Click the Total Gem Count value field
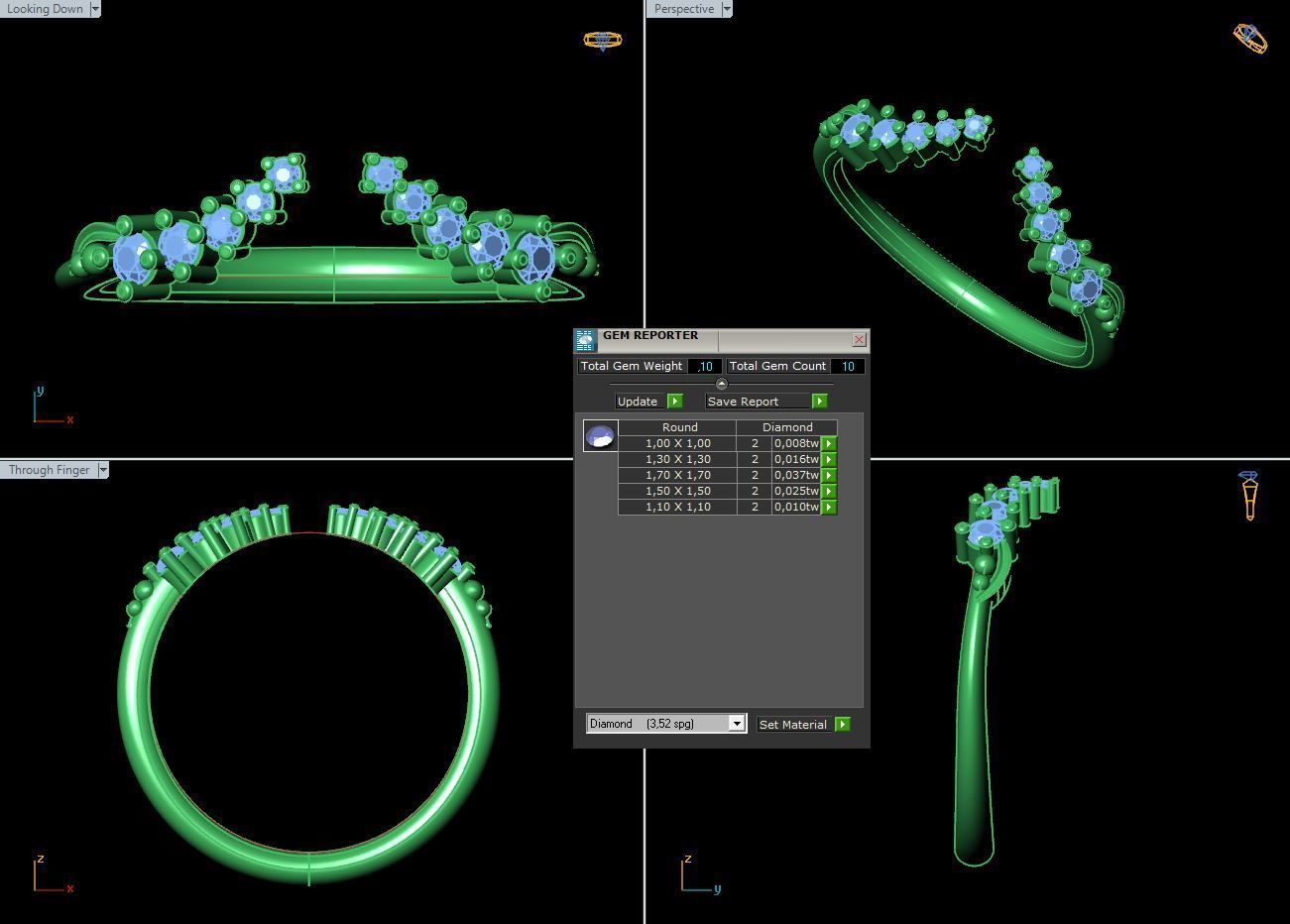Image resolution: width=1290 pixels, height=924 pixels. (x=848, y=367)
